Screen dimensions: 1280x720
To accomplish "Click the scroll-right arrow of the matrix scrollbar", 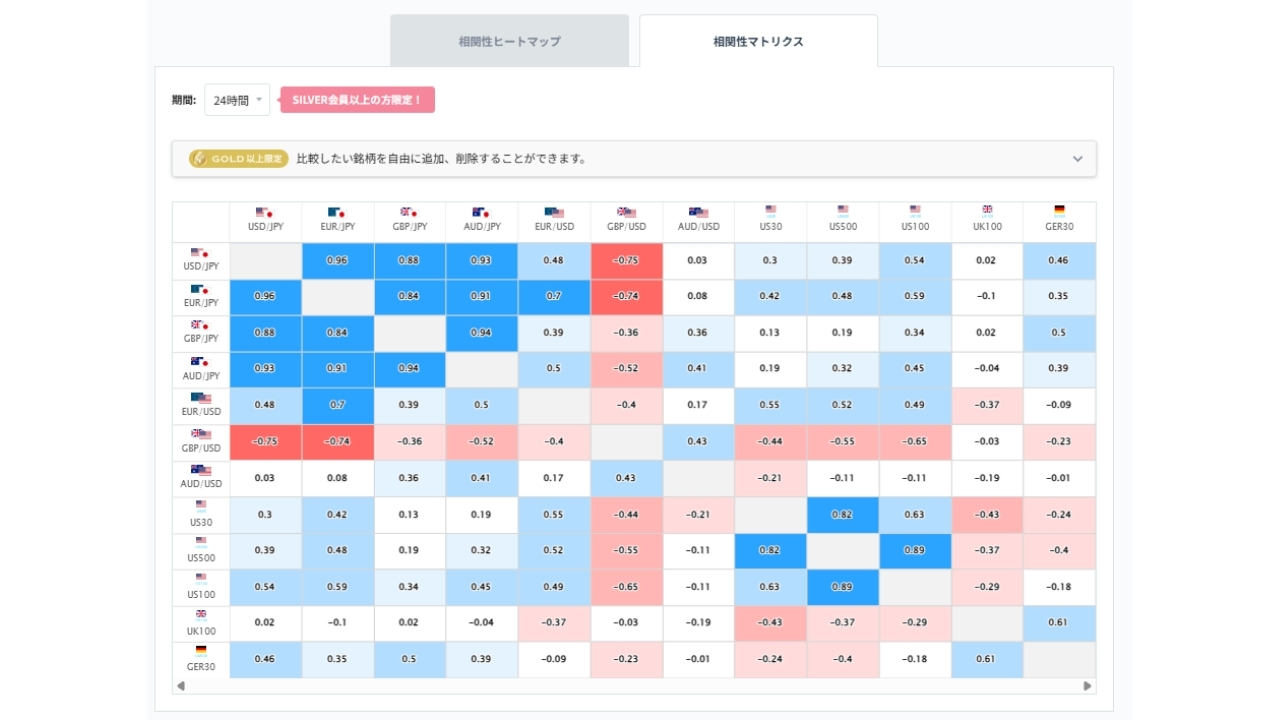I will point(1087,686).
